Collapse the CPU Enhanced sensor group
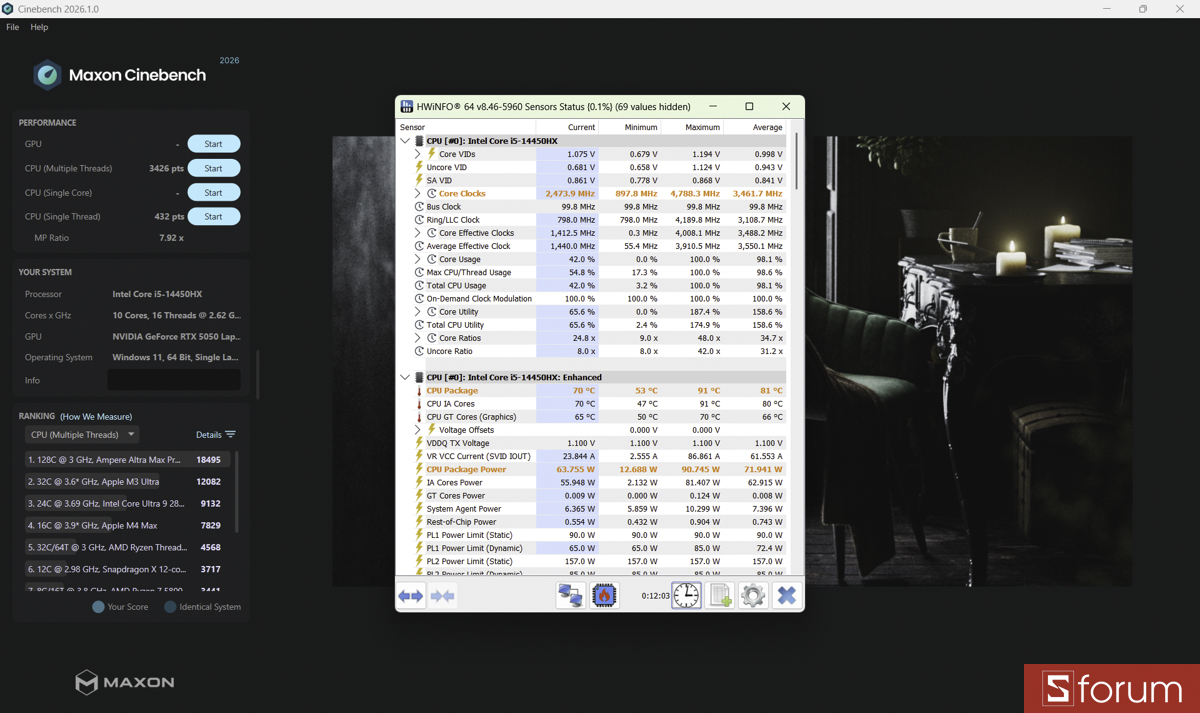 pyautogui.click(x=405, y=377)
